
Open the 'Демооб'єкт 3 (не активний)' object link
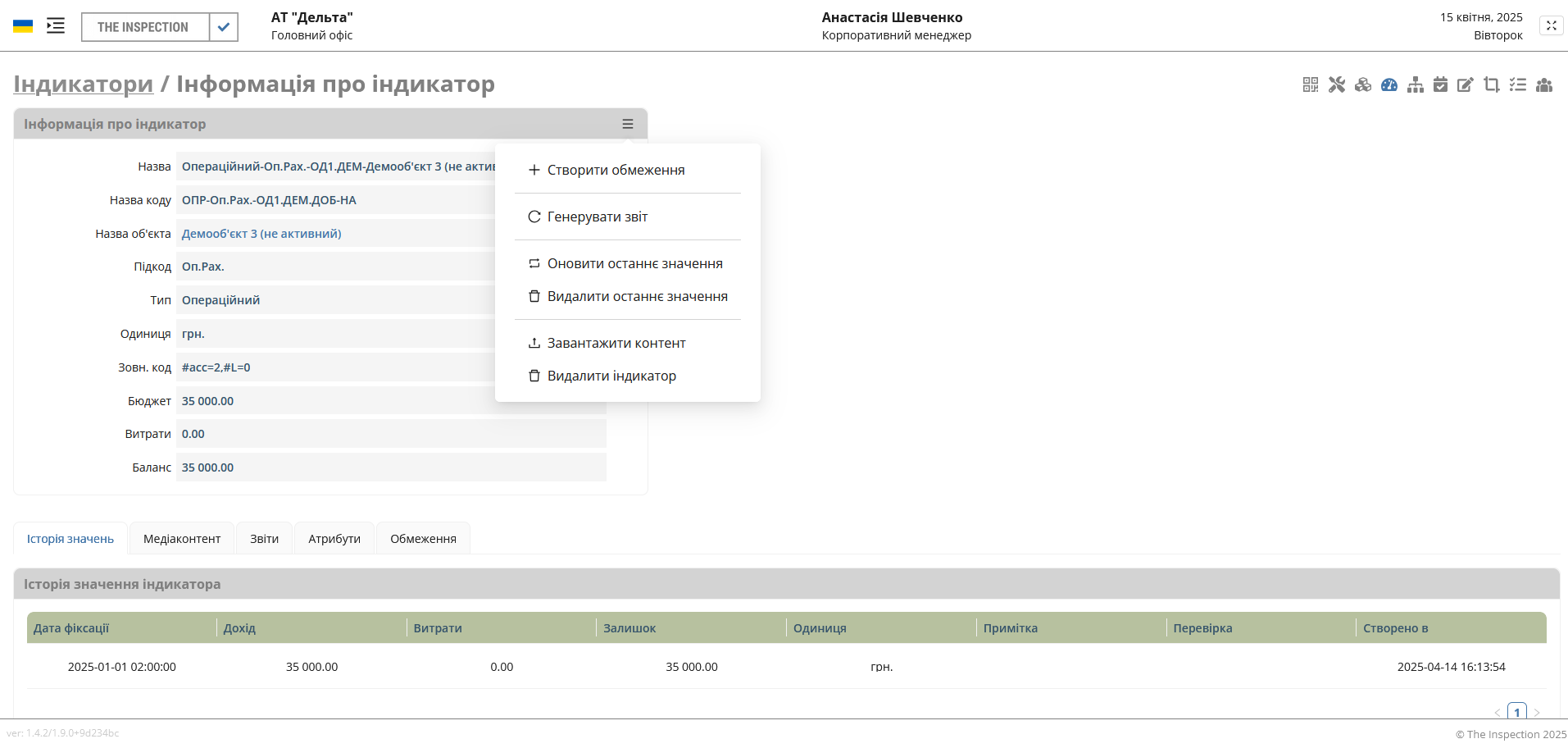pyautogui.click(x=261, y=234)
